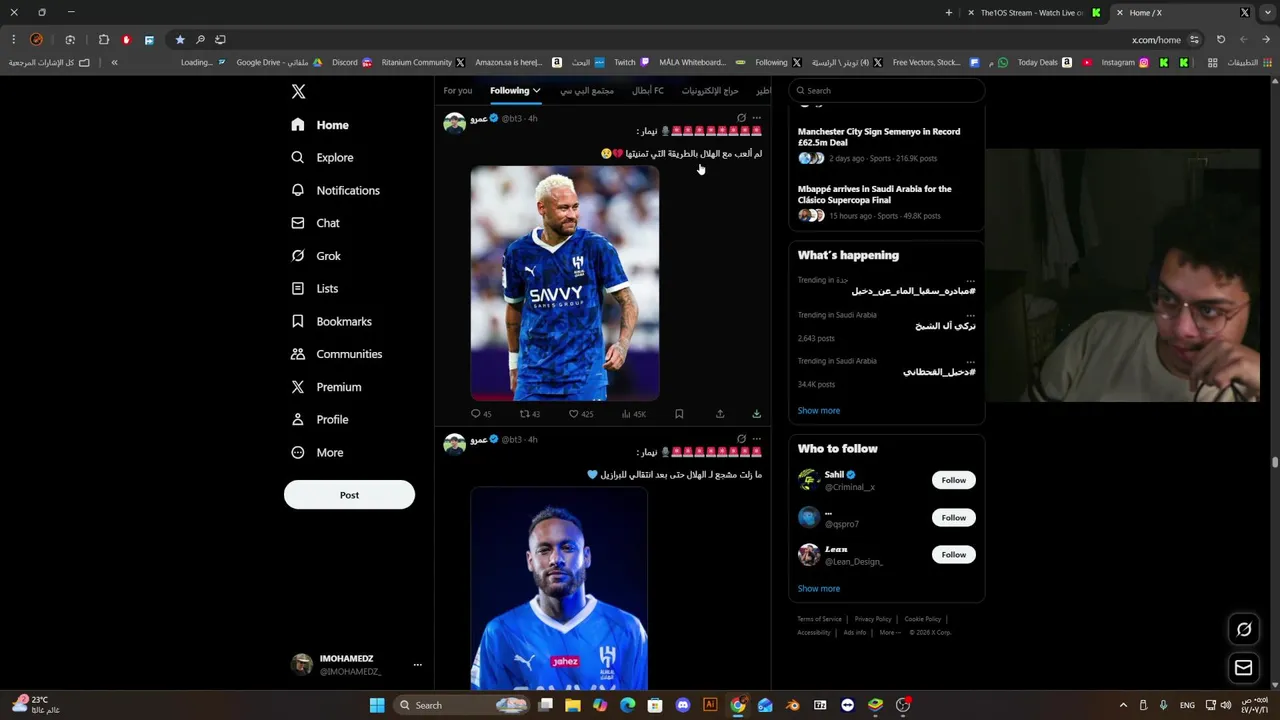Share the first Neymar post
Image resolution: width=1280 pixels, height=720 pixels.
[720, 414]
